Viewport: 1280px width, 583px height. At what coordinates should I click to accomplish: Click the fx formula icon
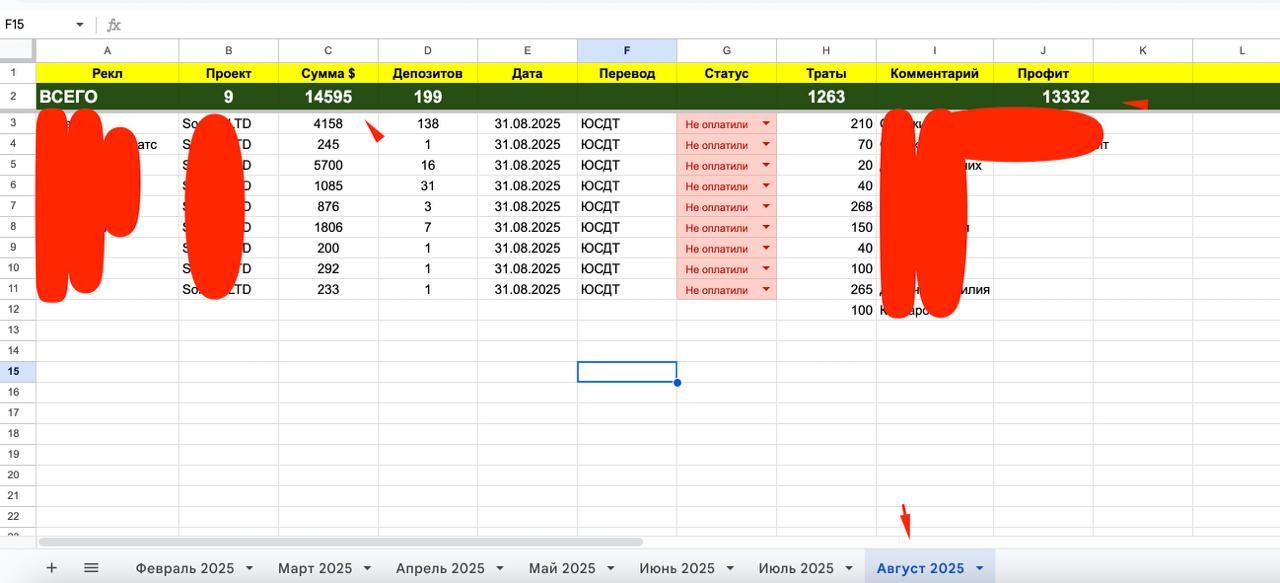114,25
